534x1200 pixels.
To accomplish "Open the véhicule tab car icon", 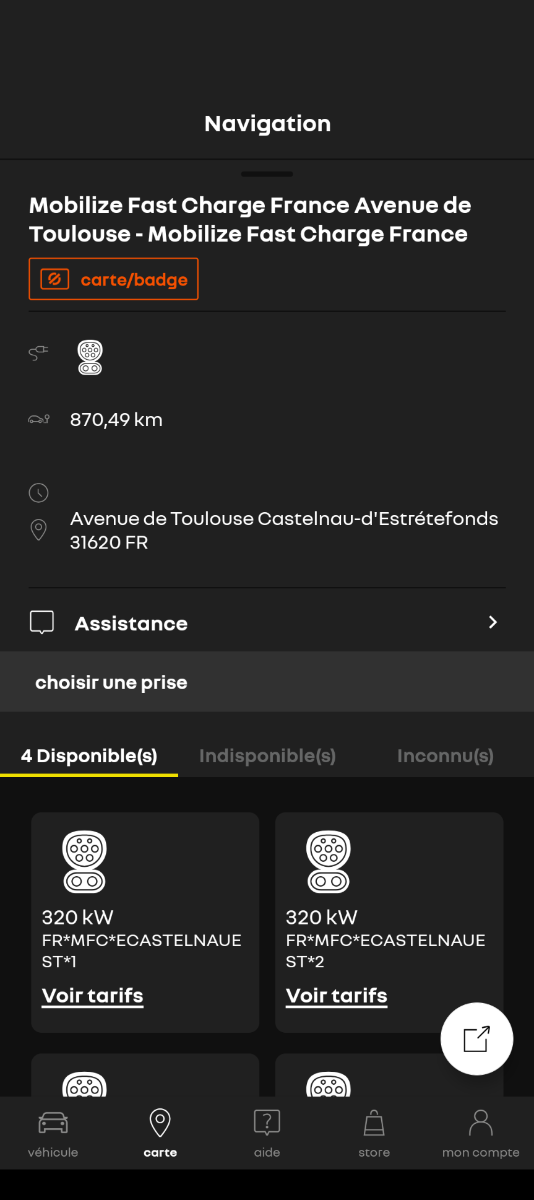I will point(53,1122).
